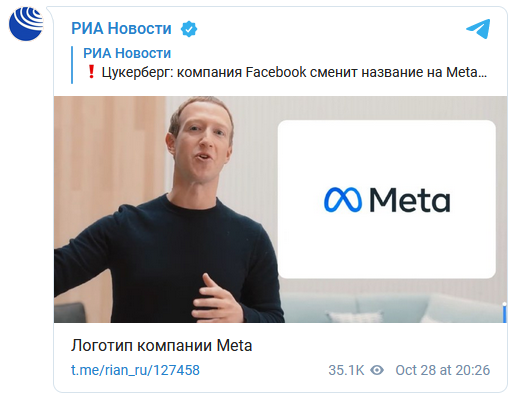
Task: Click the blue vertical quote bar
Action: [x=72, y=65]
